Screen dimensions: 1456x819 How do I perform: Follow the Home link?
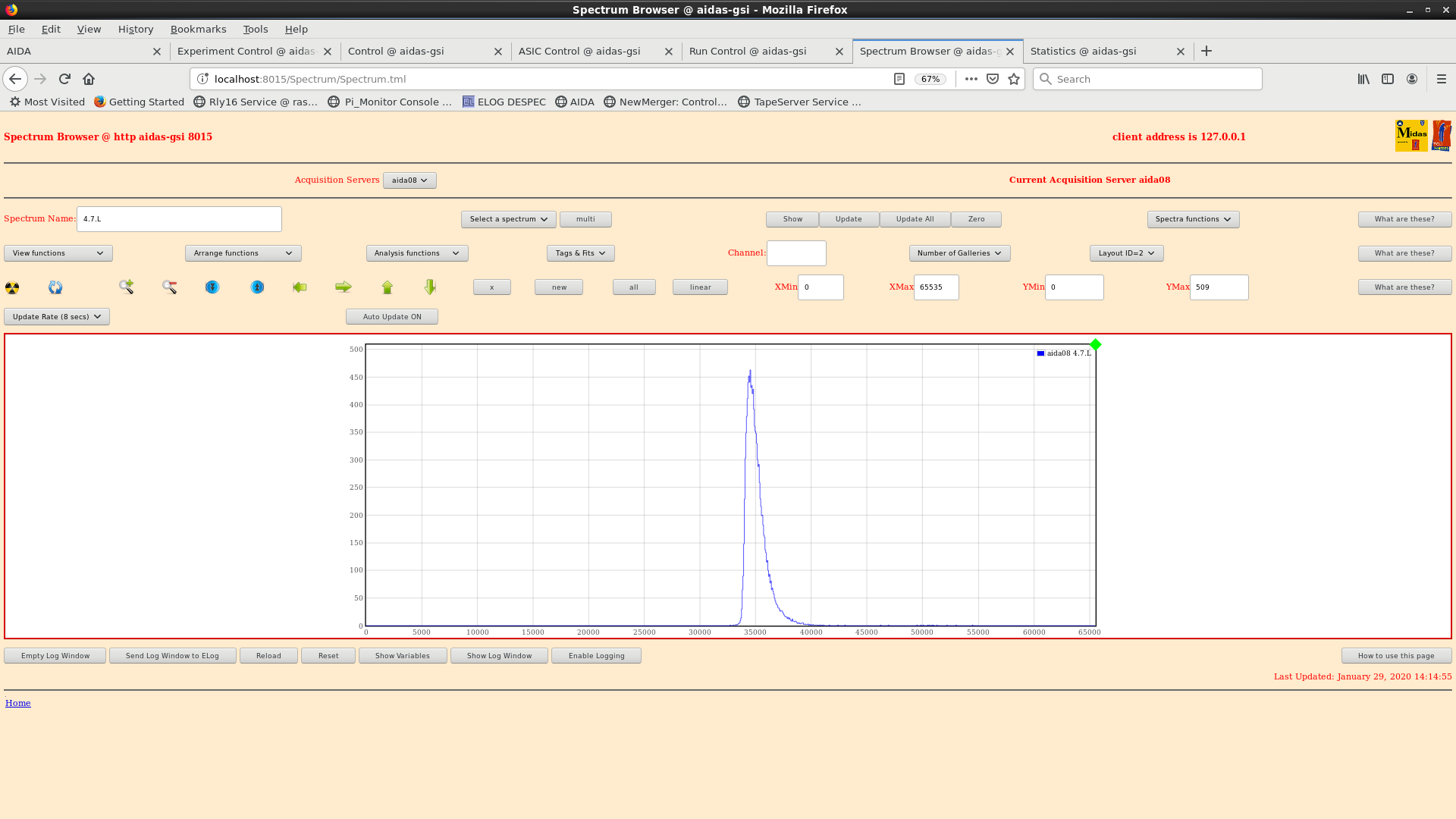coord(18,703)
